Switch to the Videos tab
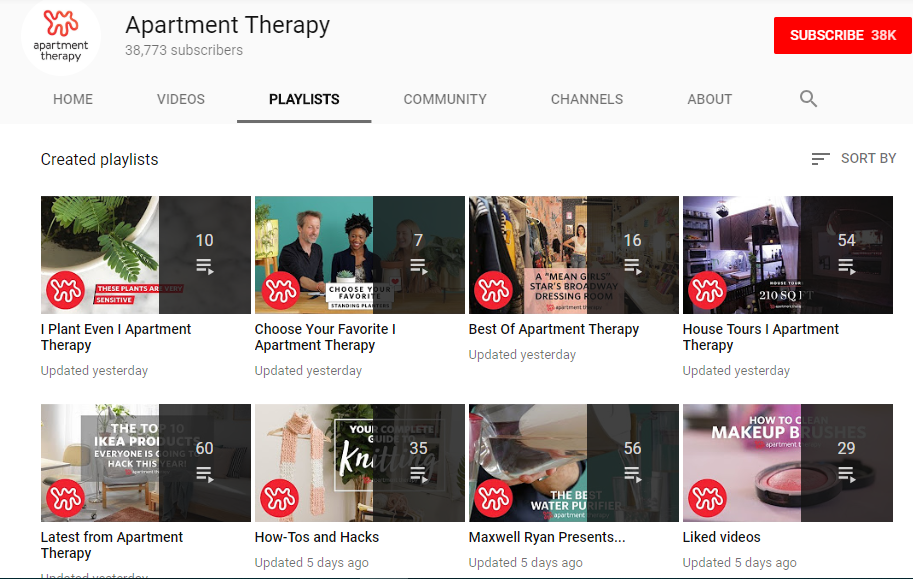This screenshot has height=579, width=913. 181,99
